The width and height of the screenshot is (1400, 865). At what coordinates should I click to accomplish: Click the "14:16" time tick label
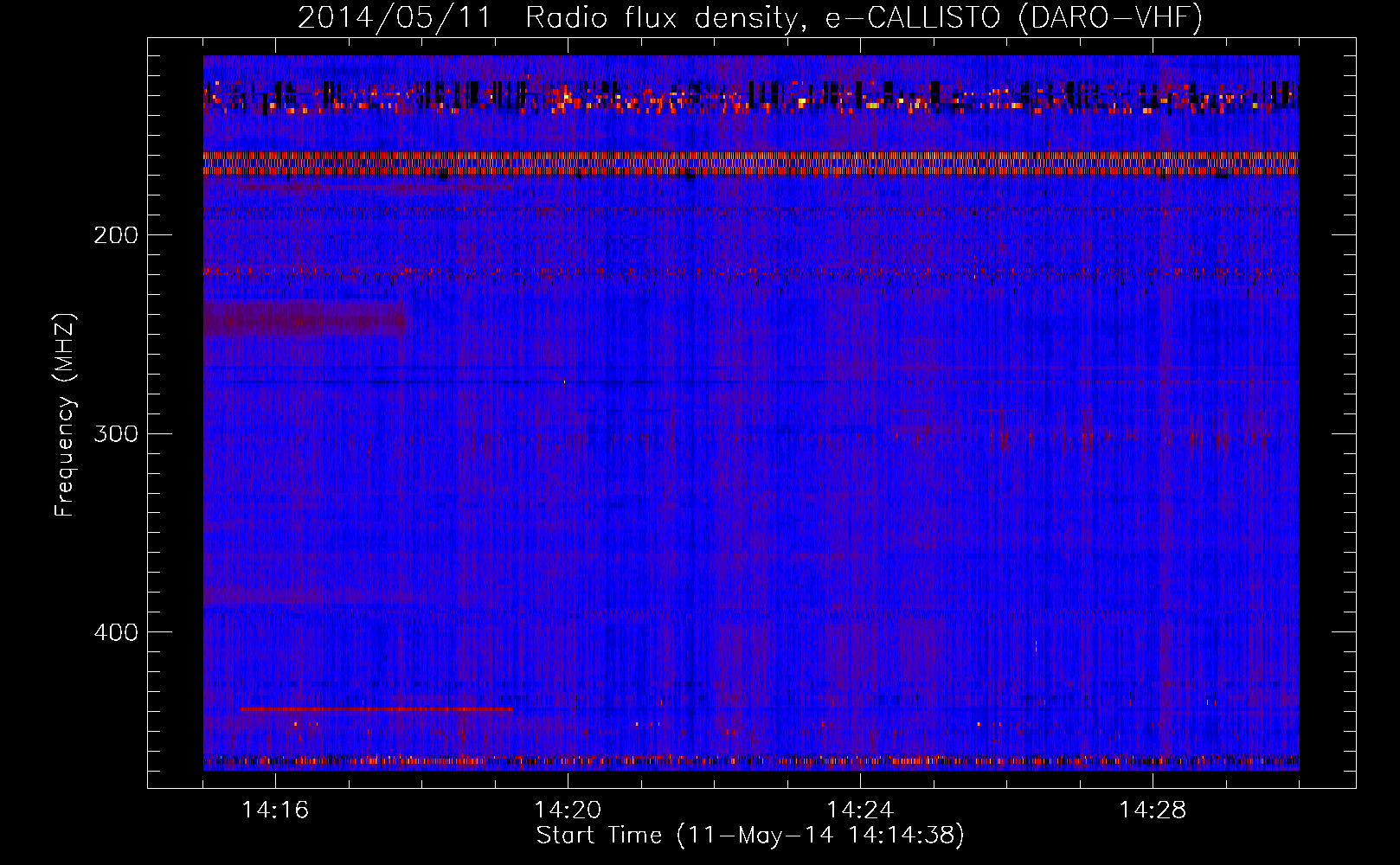(x=275, y=811)
